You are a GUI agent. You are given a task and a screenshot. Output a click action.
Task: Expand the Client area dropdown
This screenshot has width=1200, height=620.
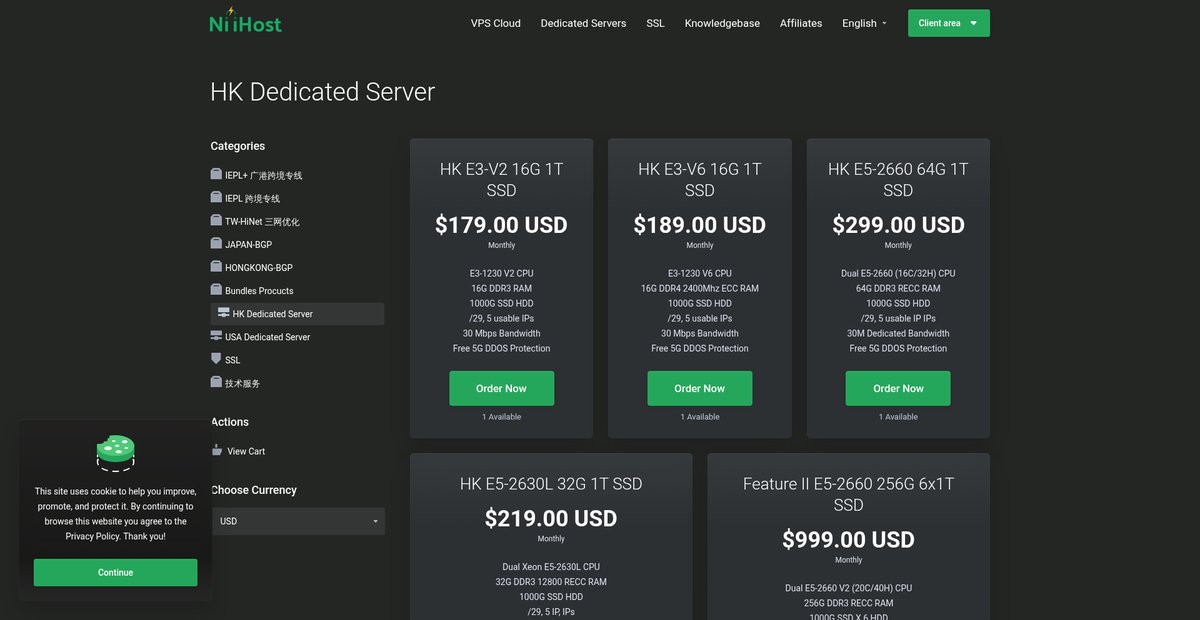coord(948,23)
